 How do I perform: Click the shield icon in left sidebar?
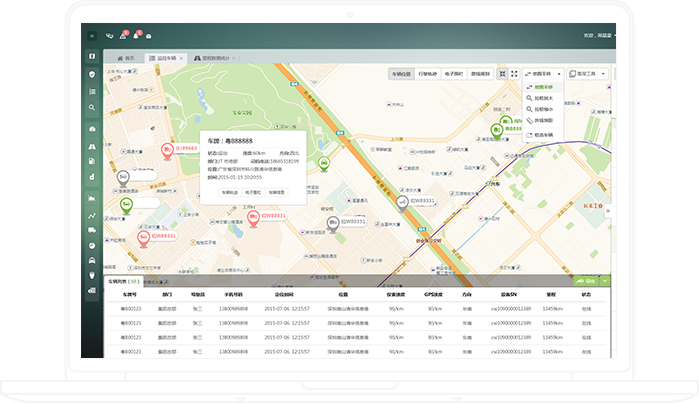[x=92, y=75]
